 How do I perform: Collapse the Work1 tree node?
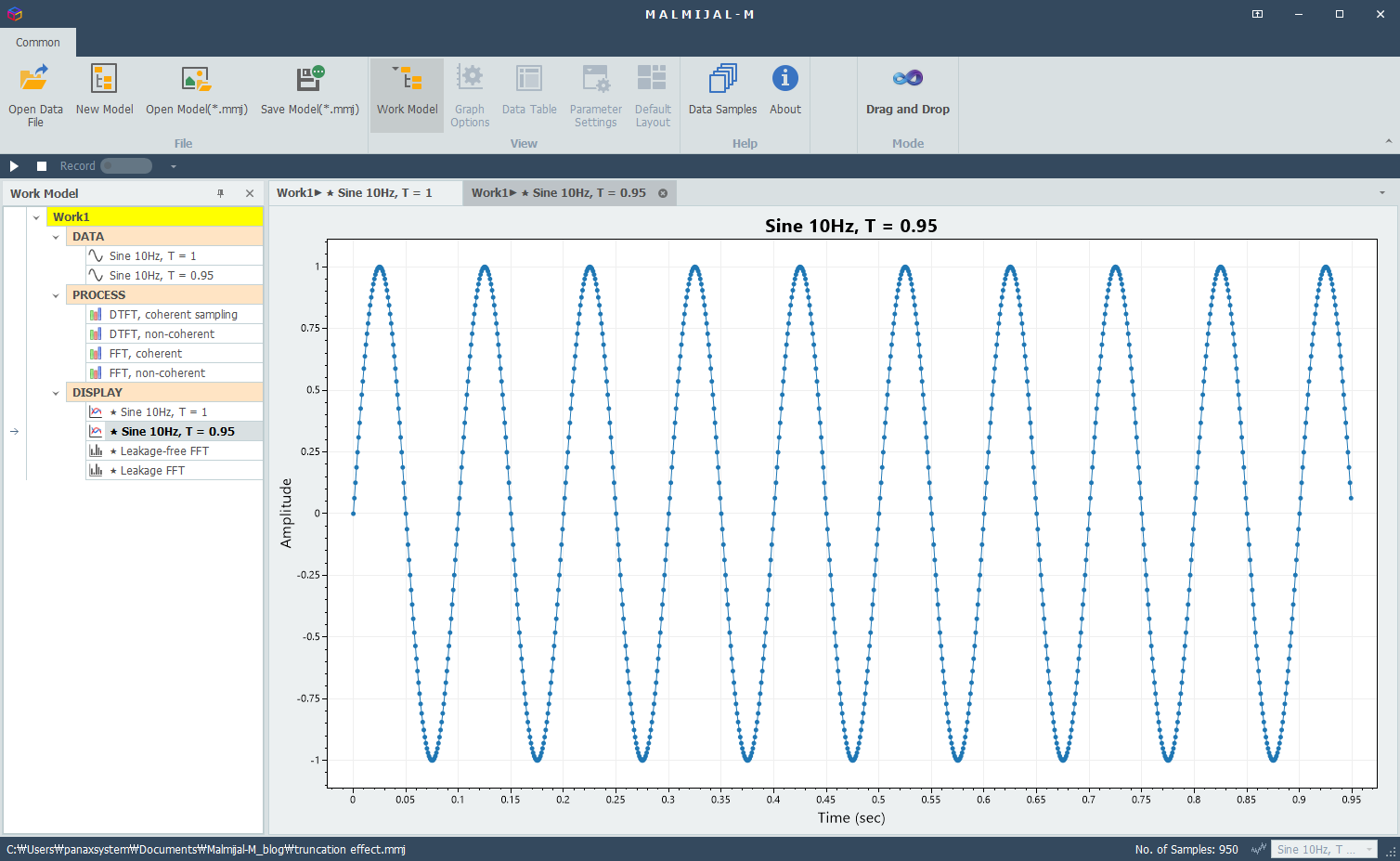[x=36, y=217]
